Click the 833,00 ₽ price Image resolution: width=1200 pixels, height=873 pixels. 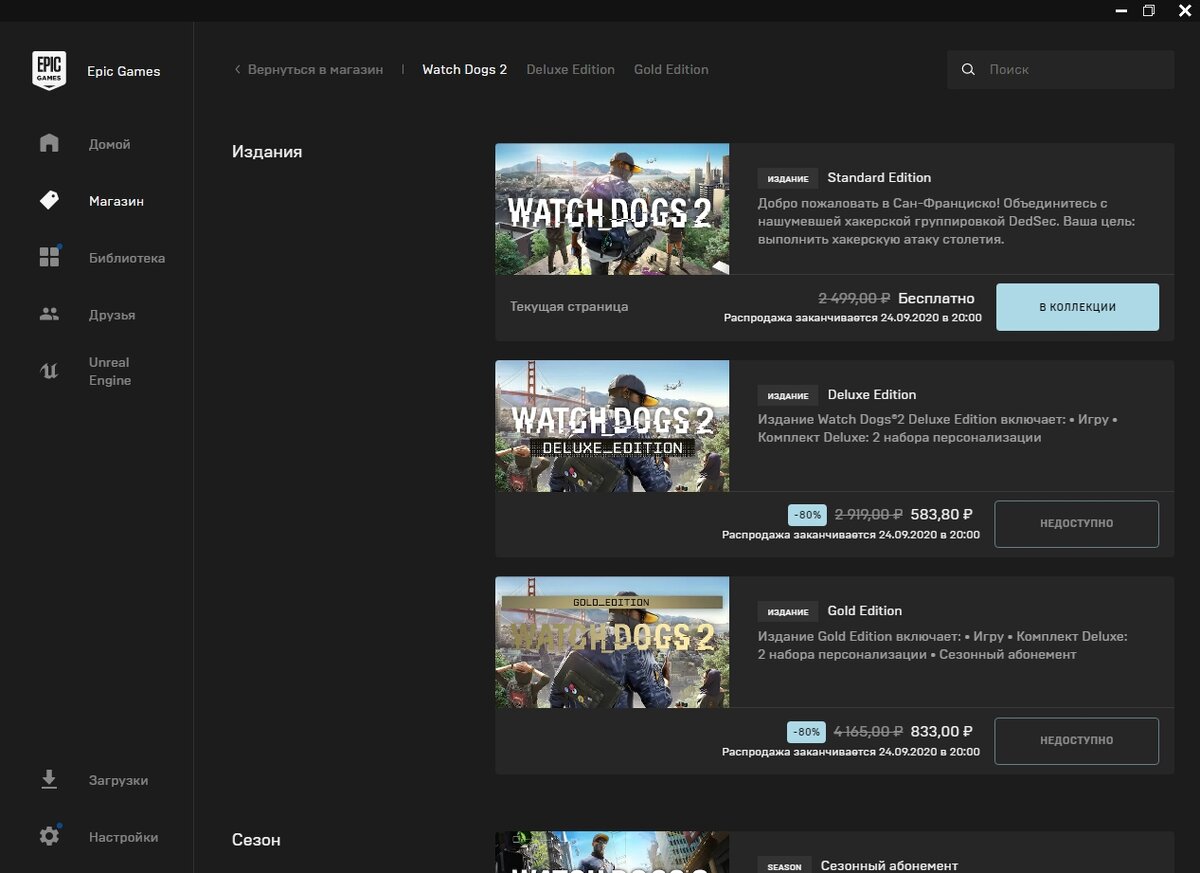[x=942, y=731]
